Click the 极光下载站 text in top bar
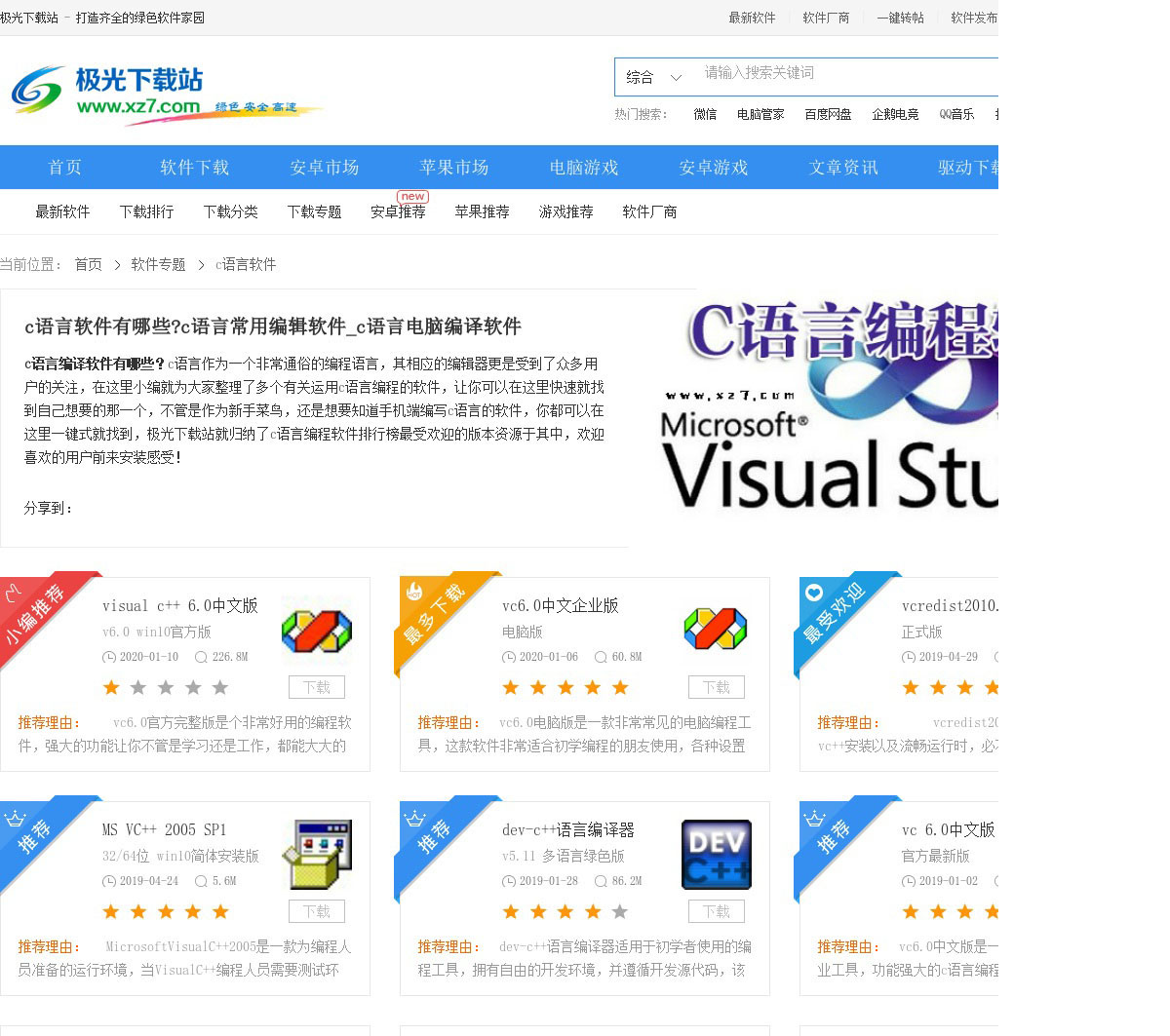The height and width of the screenshot is (1036, 1170). [29, 18]
